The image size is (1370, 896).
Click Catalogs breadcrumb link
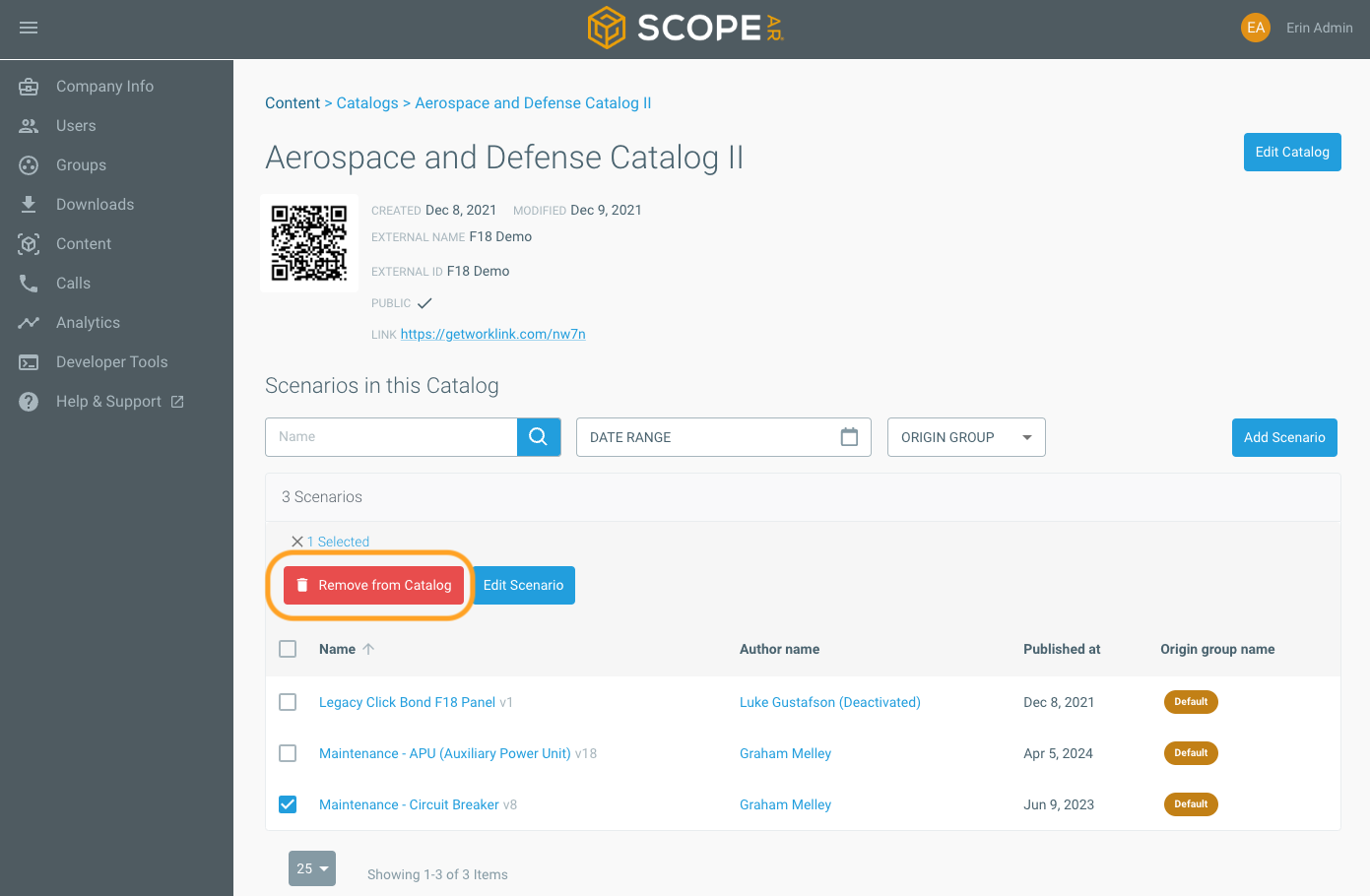click(367, 103)
